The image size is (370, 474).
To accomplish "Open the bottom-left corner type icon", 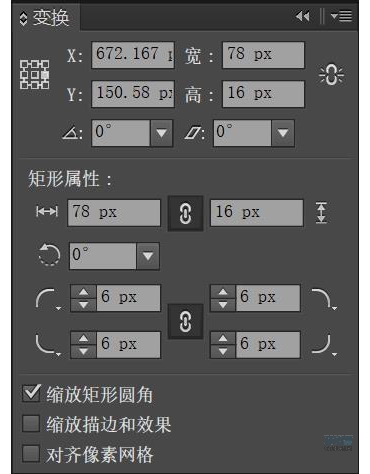I will tap(48, 345).
